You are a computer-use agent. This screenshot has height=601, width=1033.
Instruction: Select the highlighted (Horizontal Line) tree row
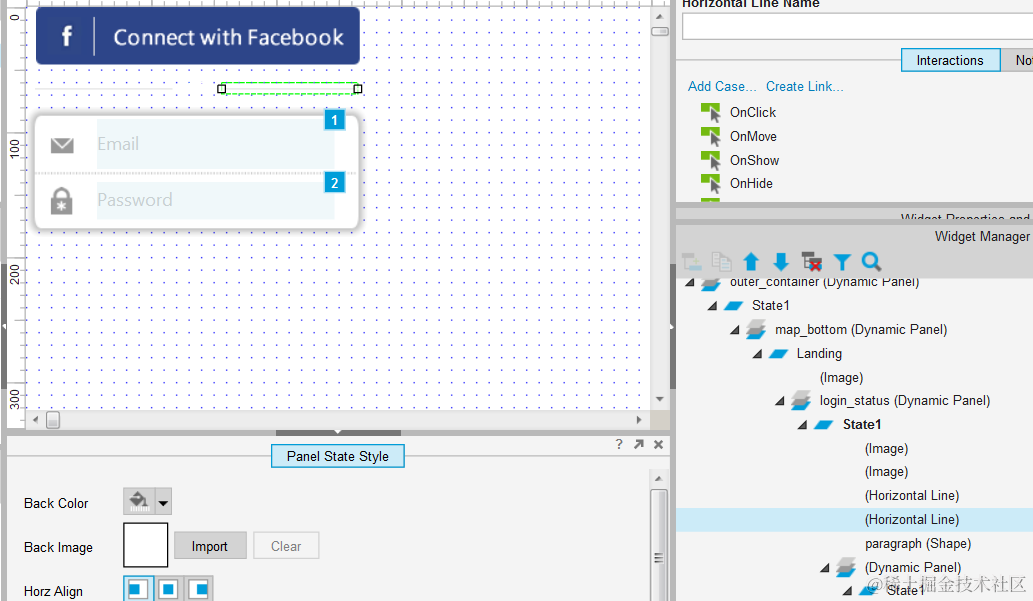854,519
